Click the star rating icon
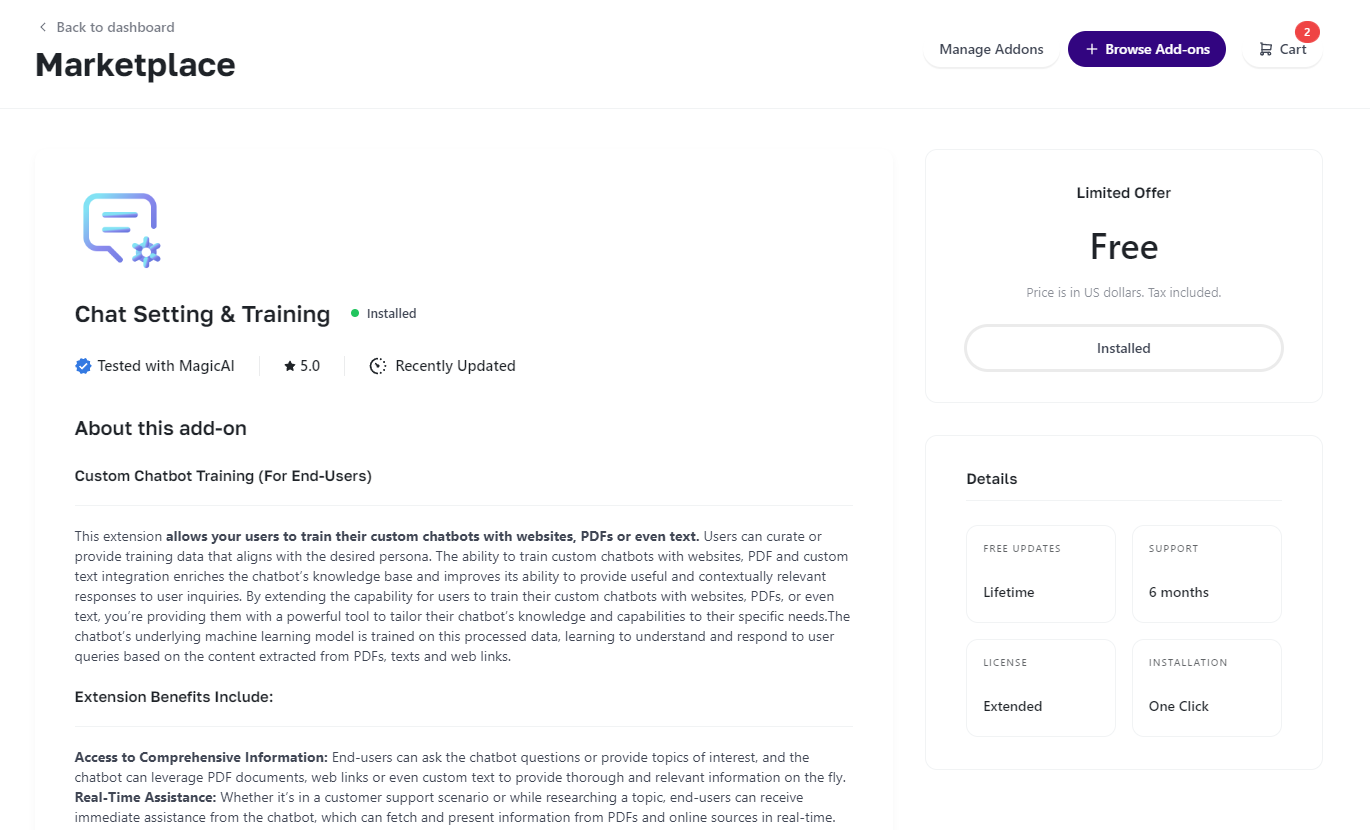Image resolution: width=1370 pixels, height=830 pixels. pos(290,366)
